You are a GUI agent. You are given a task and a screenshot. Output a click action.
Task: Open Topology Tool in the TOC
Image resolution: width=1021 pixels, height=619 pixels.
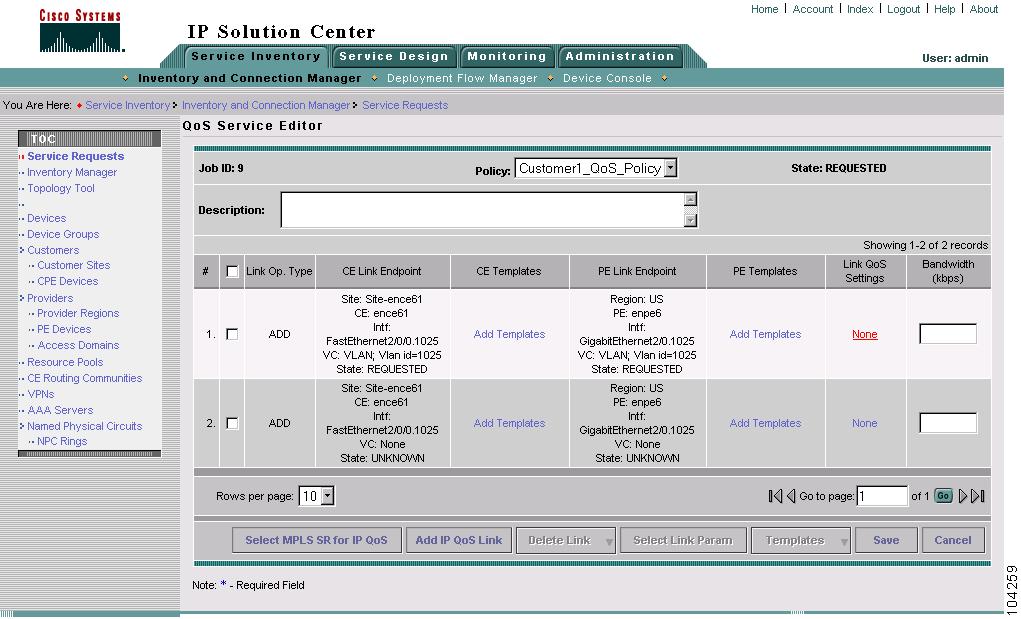point(61,188)
